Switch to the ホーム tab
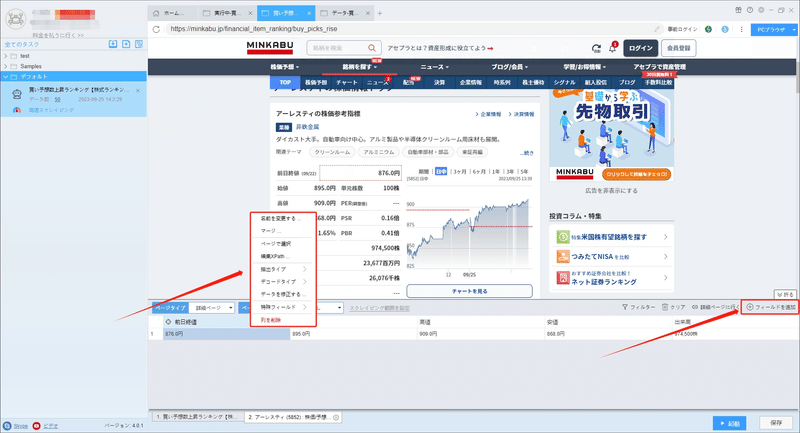800x433 pixels. point(172,13)
